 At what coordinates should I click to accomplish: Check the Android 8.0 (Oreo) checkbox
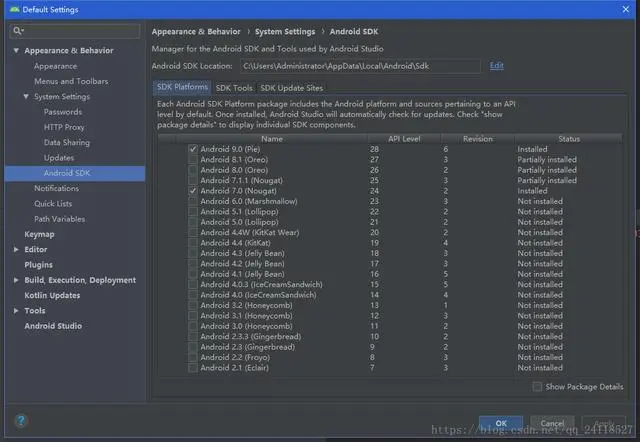point(193,170)
